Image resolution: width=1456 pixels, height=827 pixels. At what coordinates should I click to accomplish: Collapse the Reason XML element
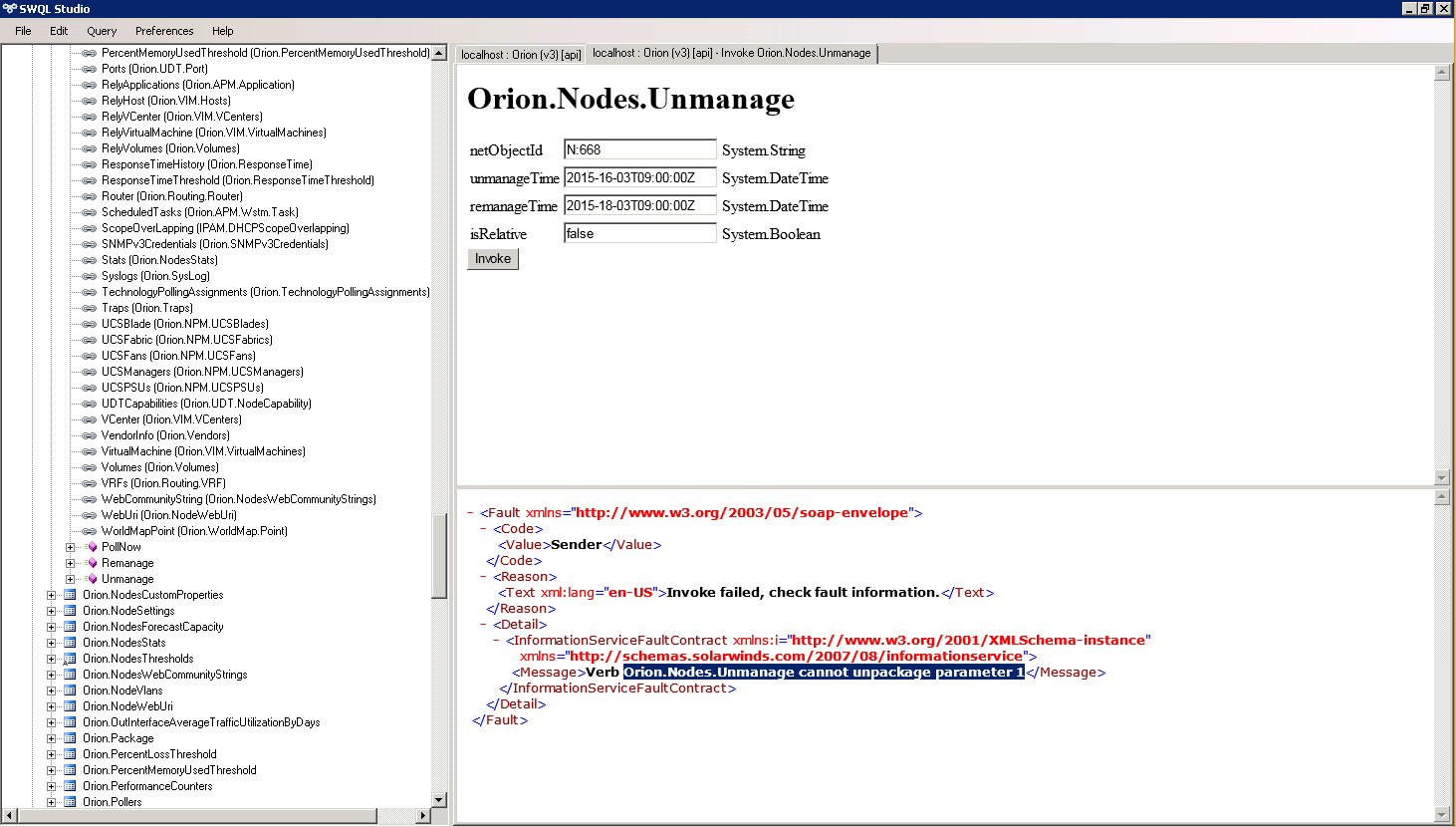tap(483, 577)
